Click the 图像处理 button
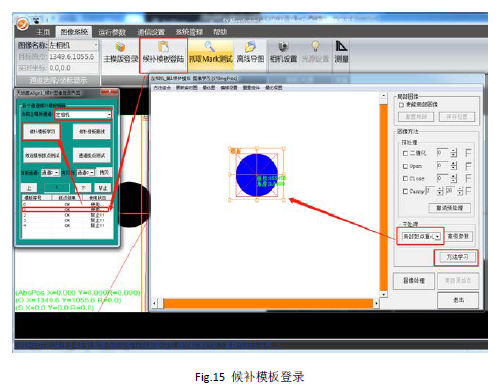 [x=414, y=281]
